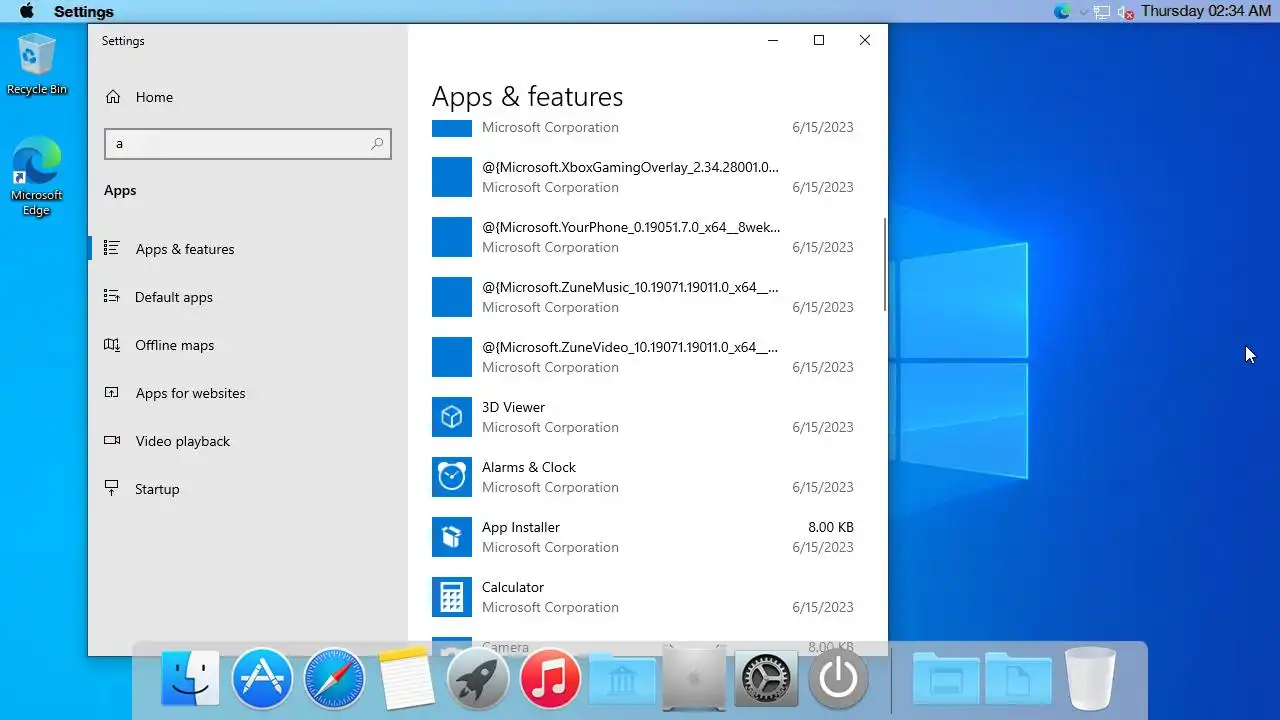Select the Calculator entry name
This screenshot has height=720, width=1280.
coord(513,587)
